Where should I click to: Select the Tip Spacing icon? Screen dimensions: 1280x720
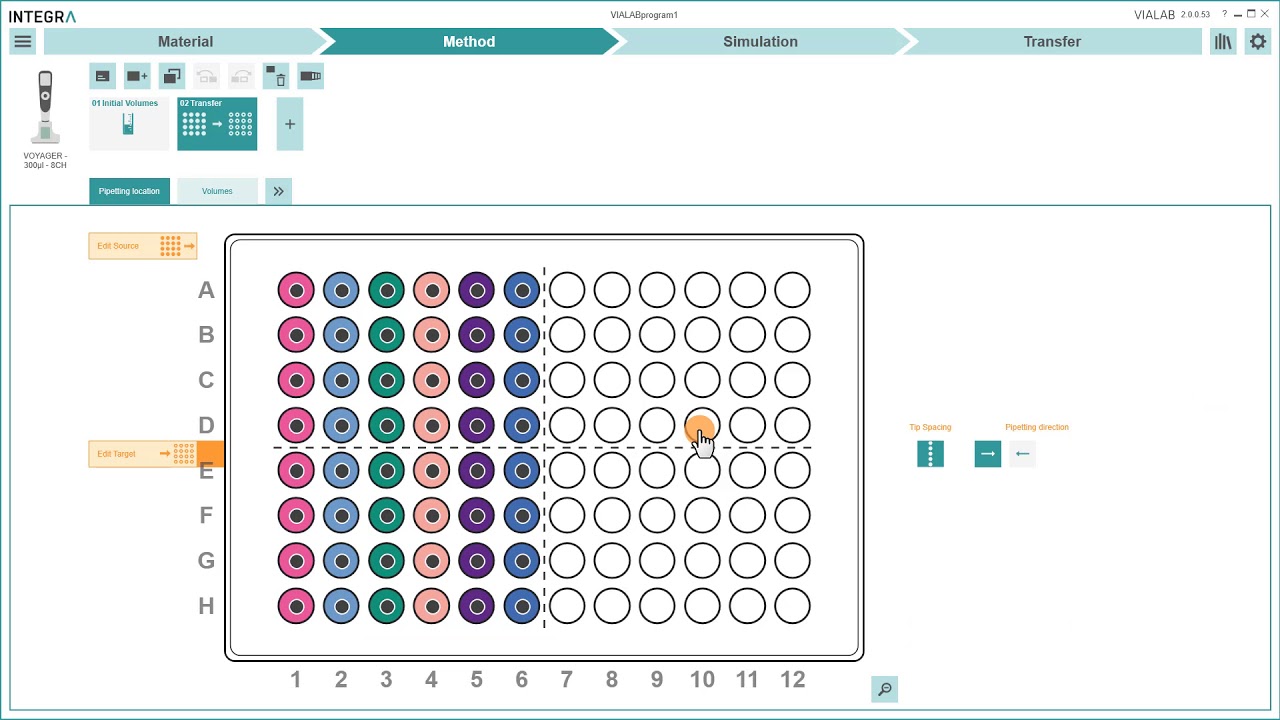coord(930,454)
